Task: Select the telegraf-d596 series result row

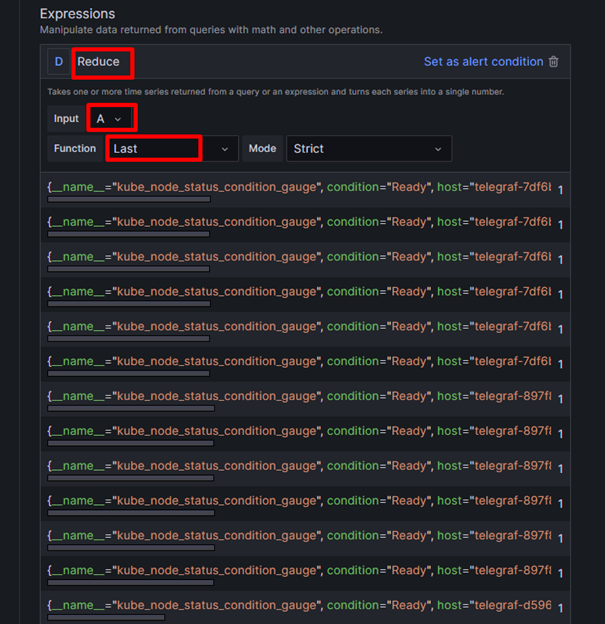Action: tap(299, 605)
